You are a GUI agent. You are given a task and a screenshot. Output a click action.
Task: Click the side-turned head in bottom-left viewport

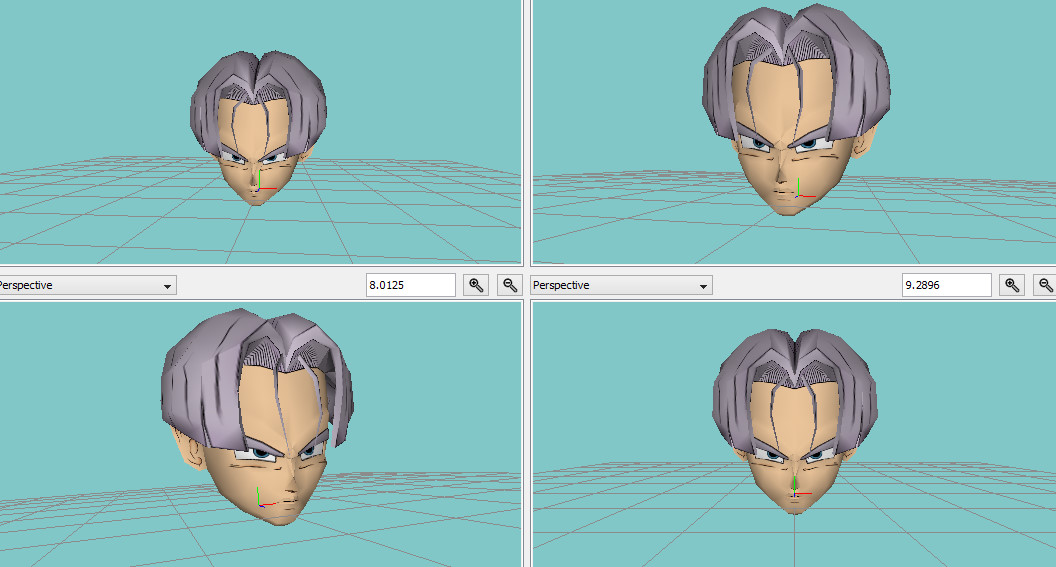click(x=257, y=416)
